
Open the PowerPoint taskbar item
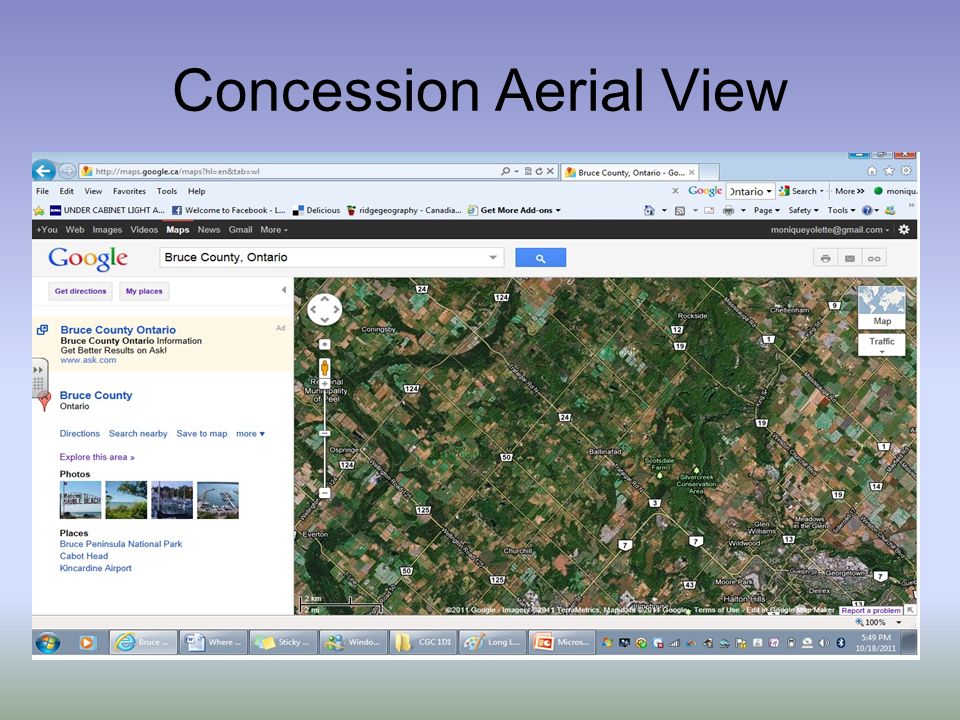[561, 642]
